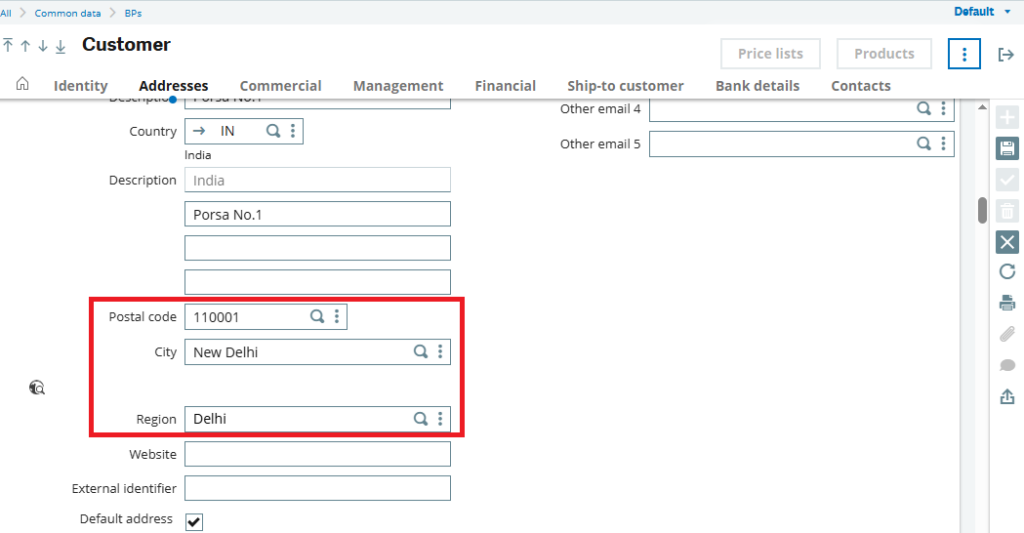This screenshot has height=533, width=1024.
Task: Click the magnifier icon in City field
Action: [x=421, y=352]
